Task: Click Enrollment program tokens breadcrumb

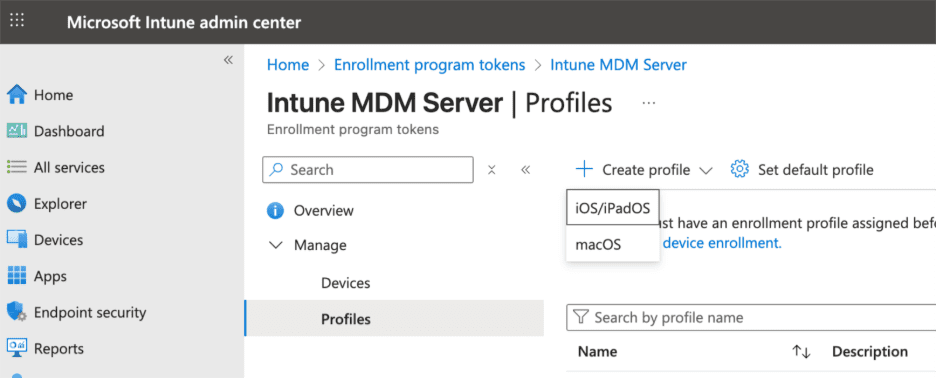Action: tap(430, 64)
